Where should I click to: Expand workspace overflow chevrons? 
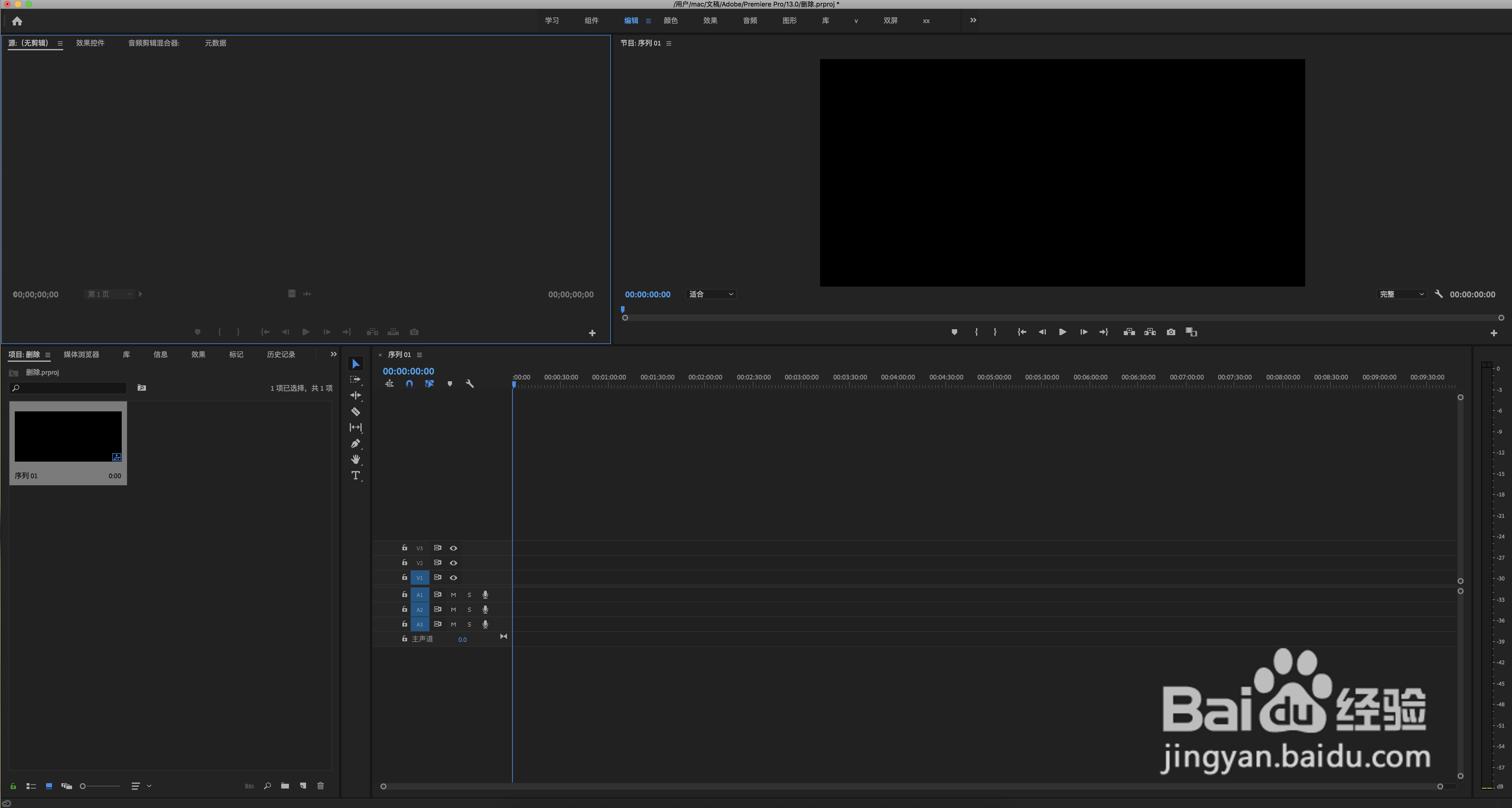click(x=973, y=21)
